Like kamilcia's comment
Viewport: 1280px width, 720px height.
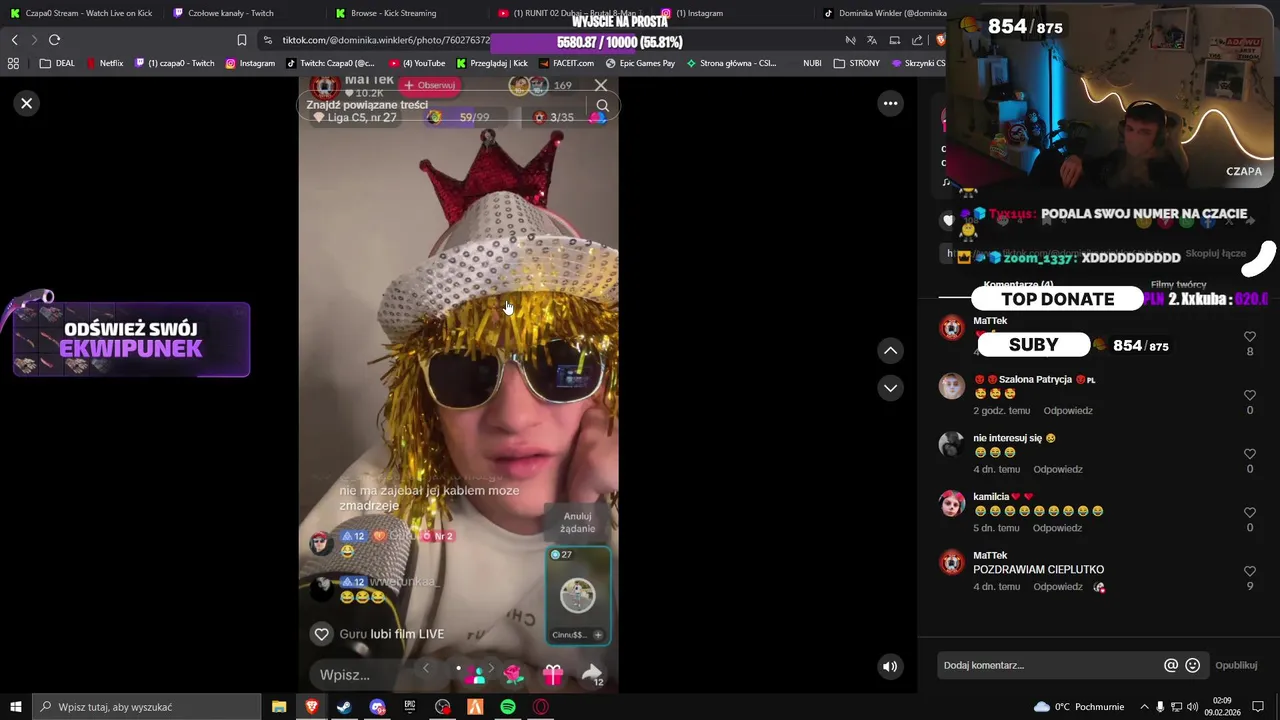(1250, 513)
